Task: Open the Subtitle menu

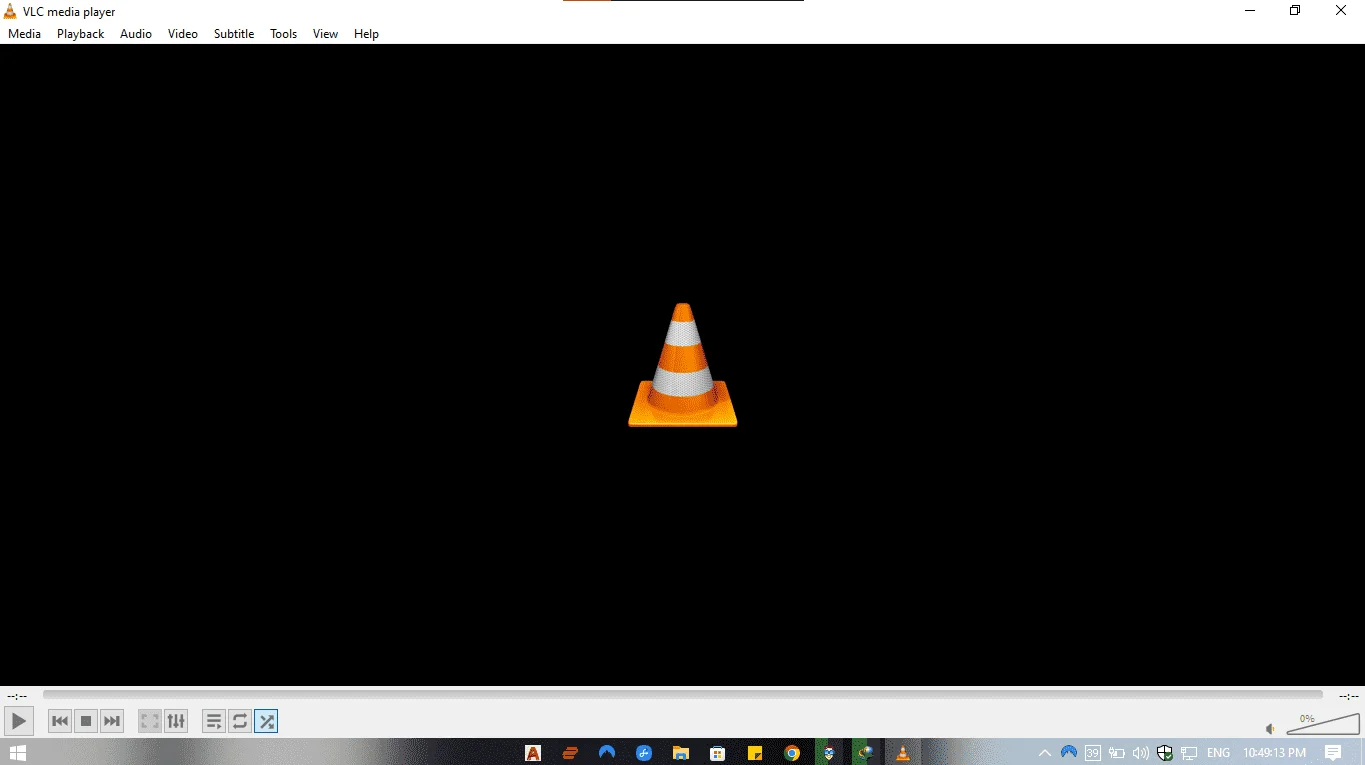Action: 234,34
